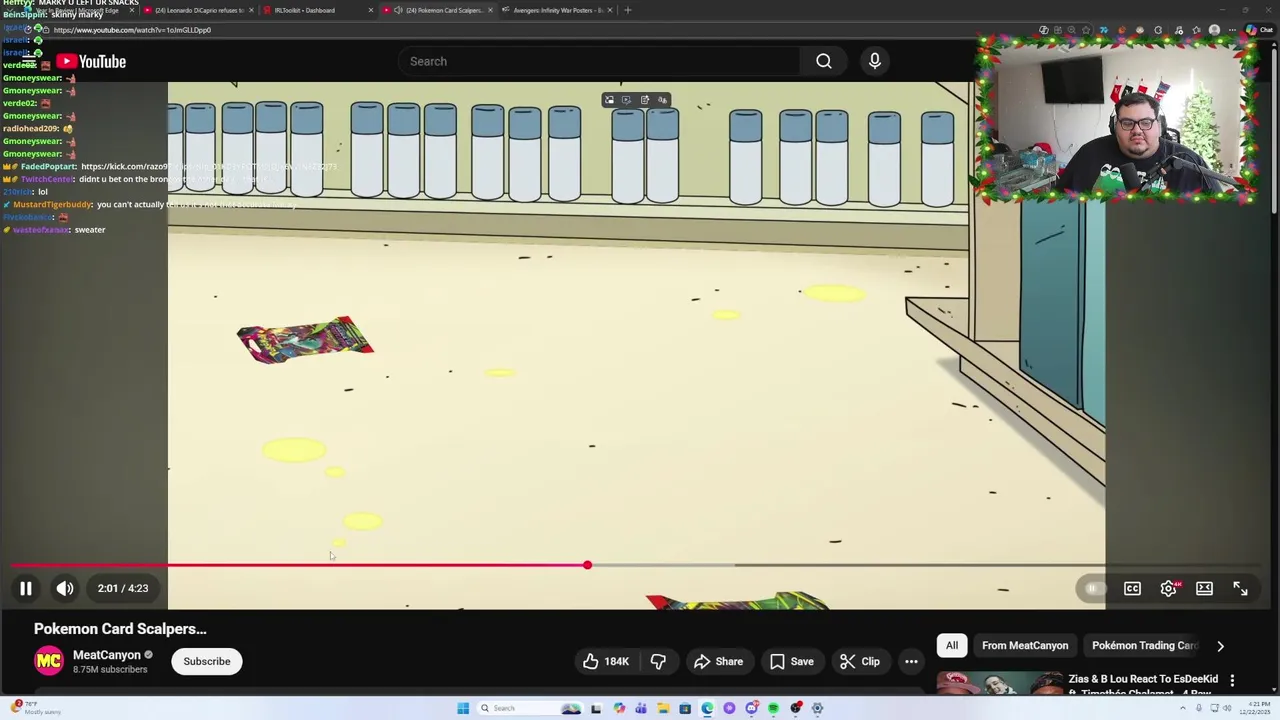
Task: Click the 'Pokemon Card Scalpers...' video title
Action: point(120,629)
